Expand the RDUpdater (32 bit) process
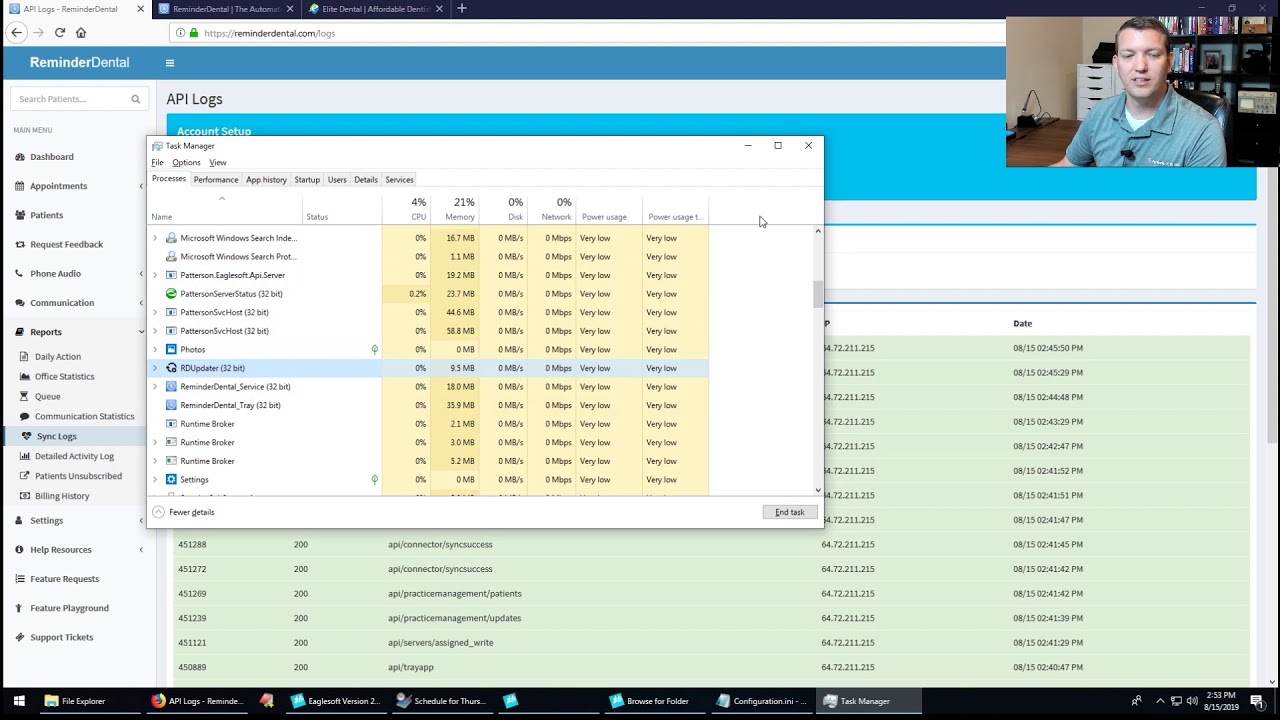Image resolution: width=1280 pixels, height=720 pixels. [x=155, y=368]
